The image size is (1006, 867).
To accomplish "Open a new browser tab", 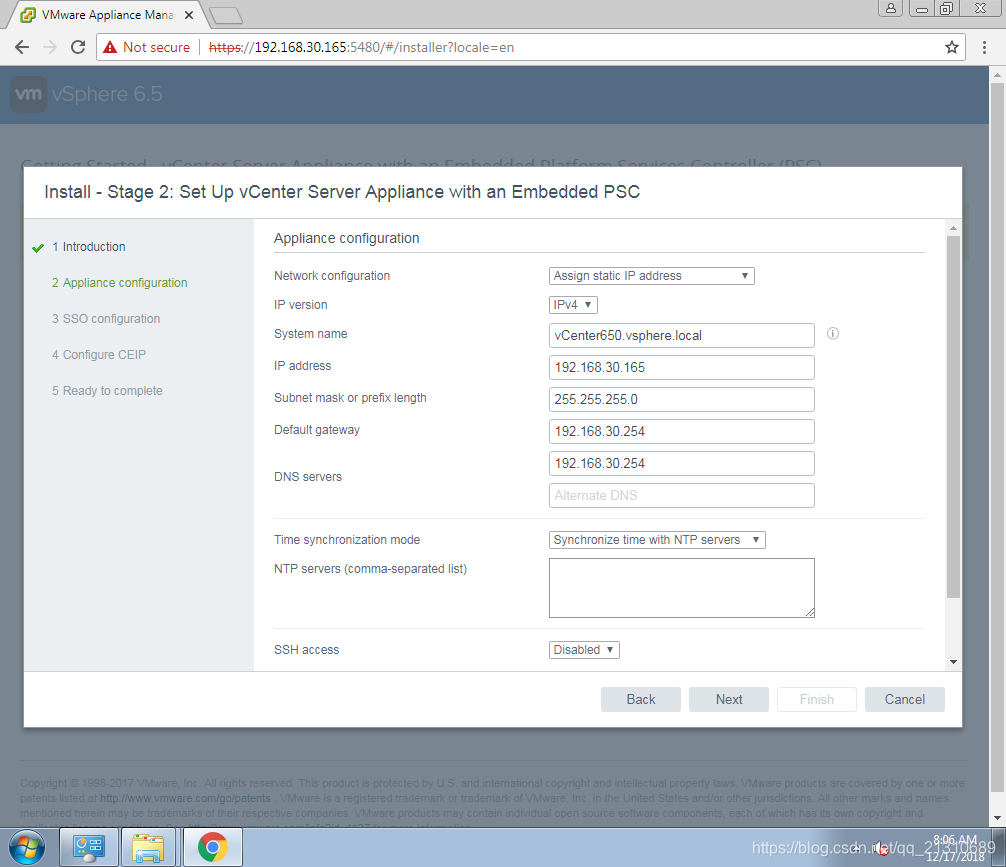I will tap(226, 15).
